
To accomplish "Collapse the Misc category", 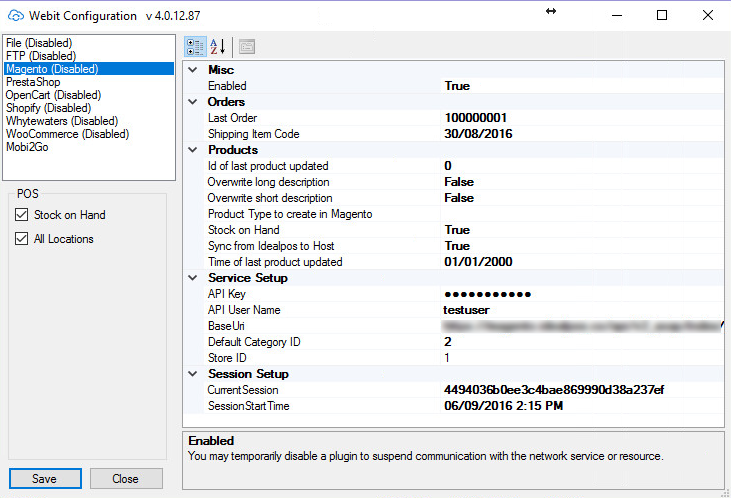I will pos(193,70).
